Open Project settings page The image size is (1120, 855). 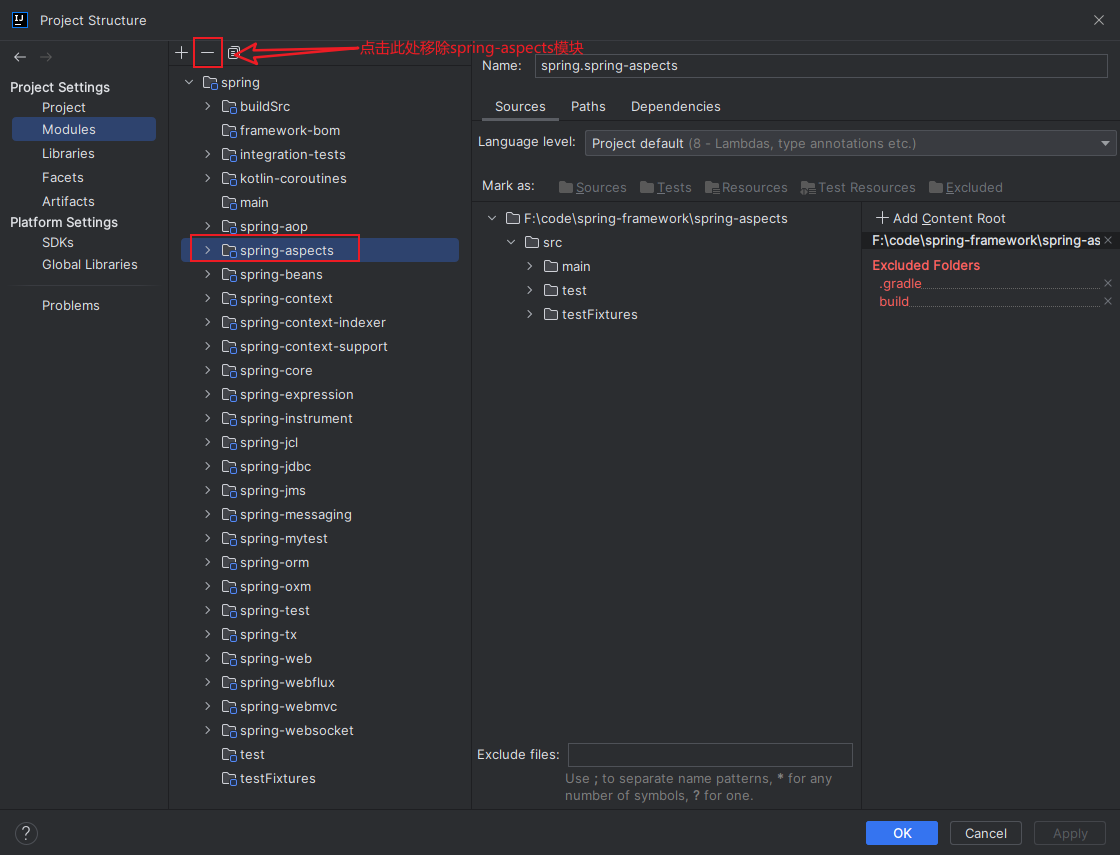[64, 107]
